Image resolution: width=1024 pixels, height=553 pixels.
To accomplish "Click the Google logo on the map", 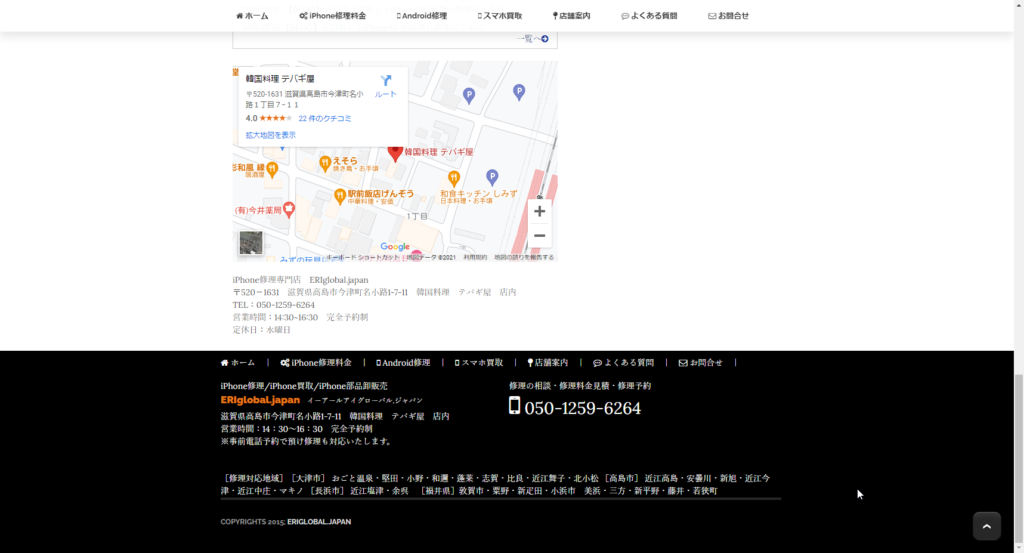I will pyautogui.click(x=395, y=247).
